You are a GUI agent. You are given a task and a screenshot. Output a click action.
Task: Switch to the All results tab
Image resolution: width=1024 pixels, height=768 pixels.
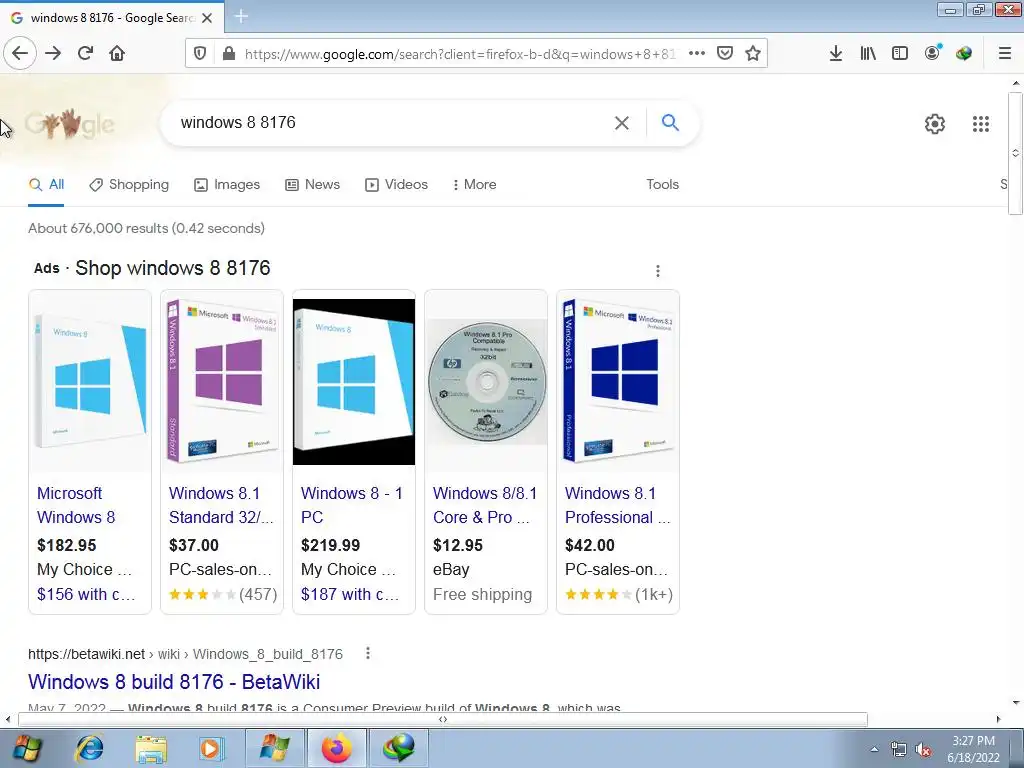click(46, 185)
